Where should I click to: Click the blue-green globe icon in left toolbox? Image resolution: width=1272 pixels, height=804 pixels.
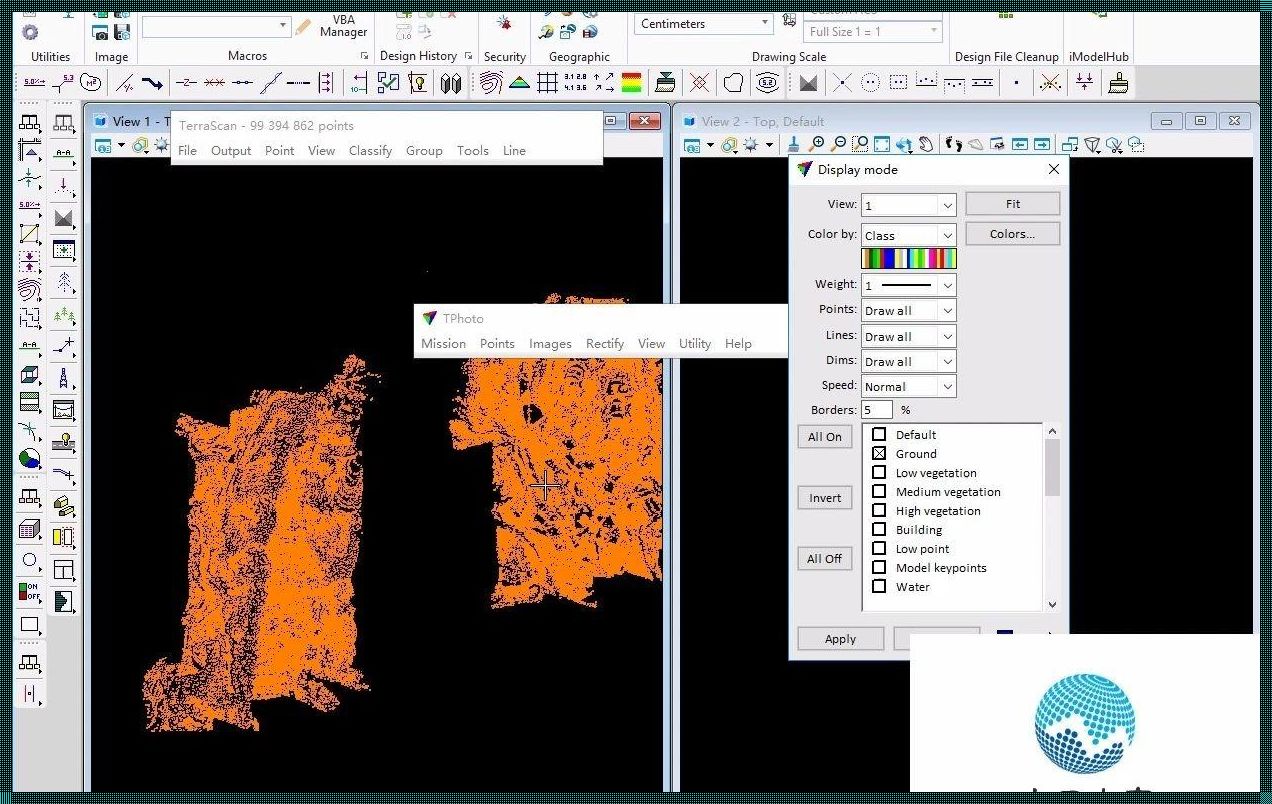pos(30,460)
